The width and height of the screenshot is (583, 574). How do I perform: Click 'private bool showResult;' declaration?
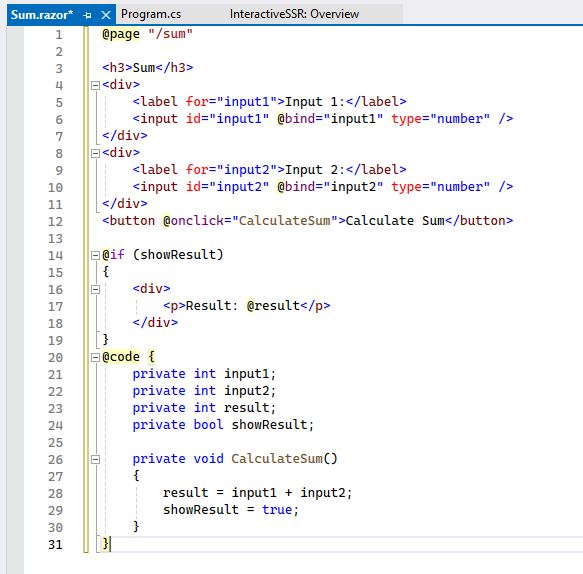point(223,425)
